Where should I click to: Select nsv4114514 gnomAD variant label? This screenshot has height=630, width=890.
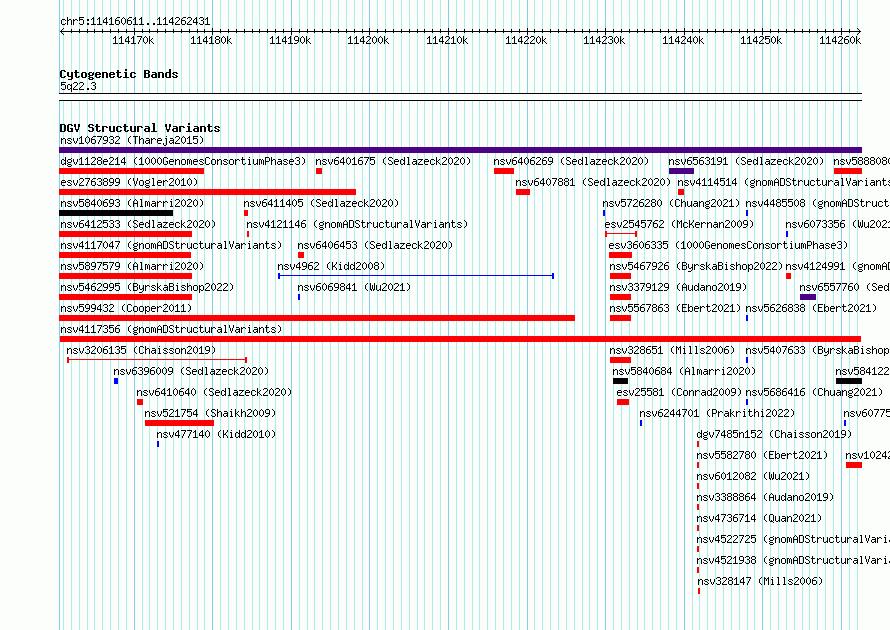coord(783,182)
